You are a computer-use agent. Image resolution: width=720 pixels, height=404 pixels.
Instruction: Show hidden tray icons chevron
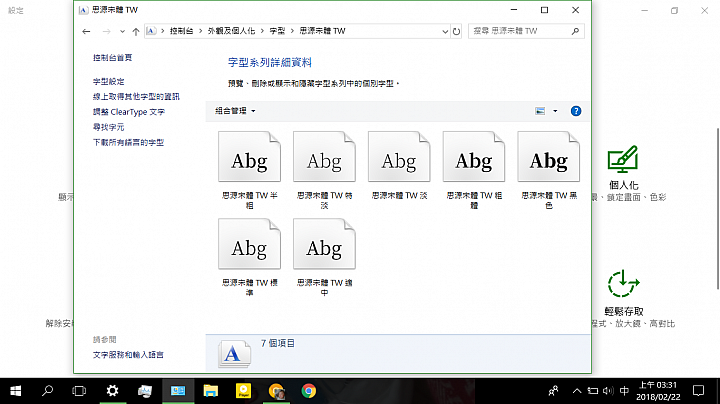[577, 391]
